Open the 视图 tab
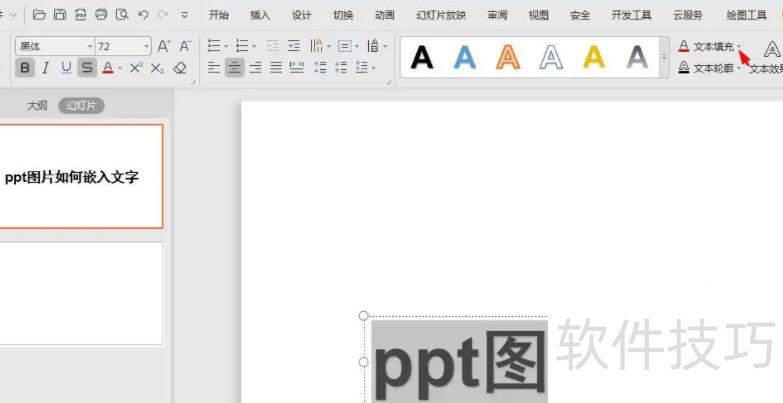This screenshot has height=403, width=783. pyautogui.click(x=538, y=15)
